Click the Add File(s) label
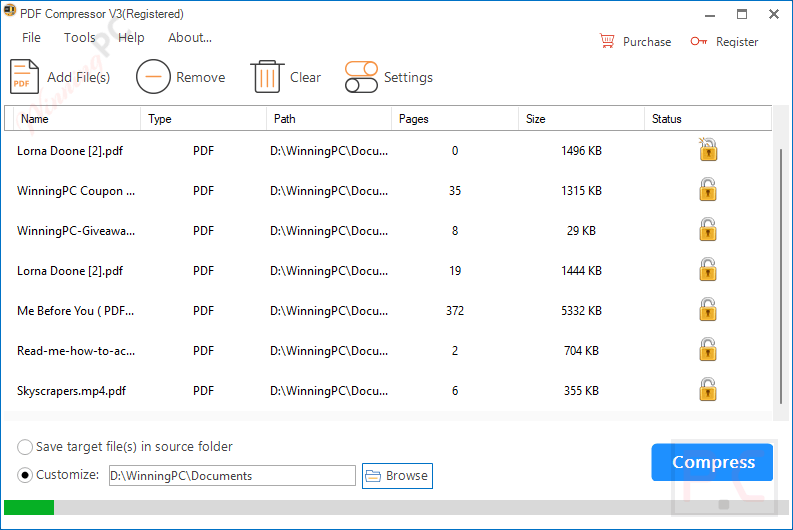 tap(78, 77)
